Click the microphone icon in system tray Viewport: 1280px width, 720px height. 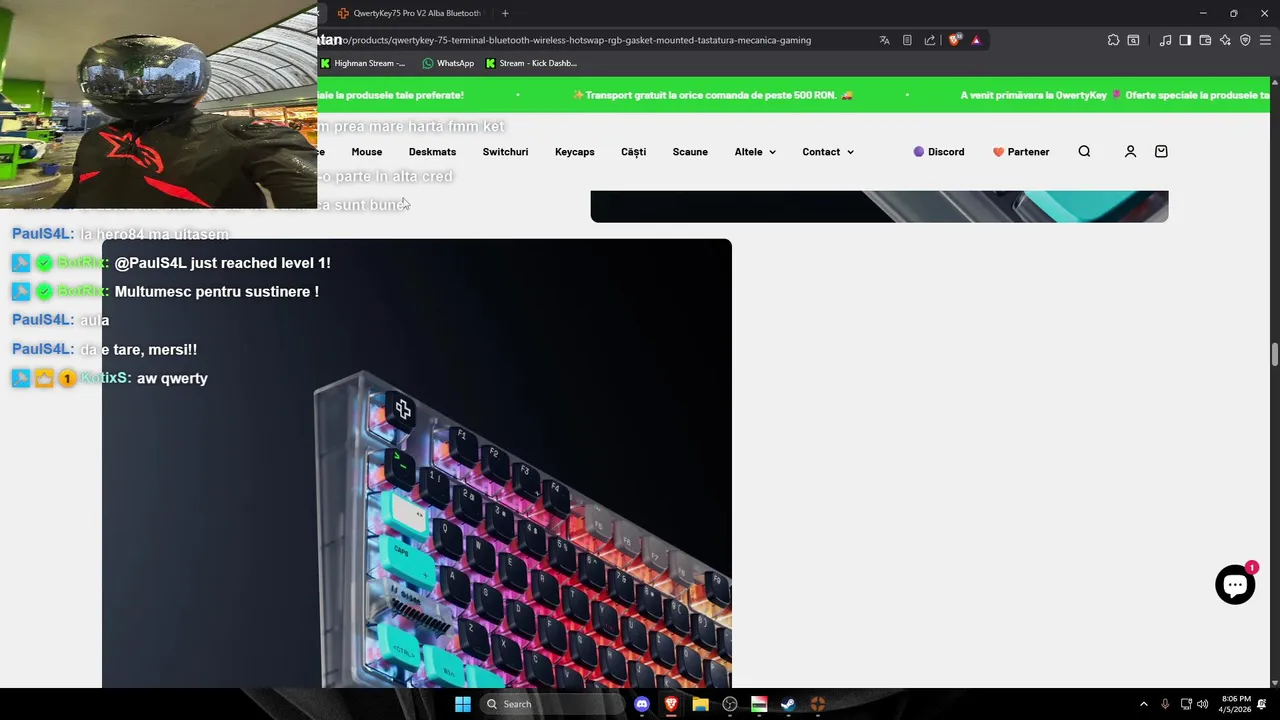click(1165, 704)
